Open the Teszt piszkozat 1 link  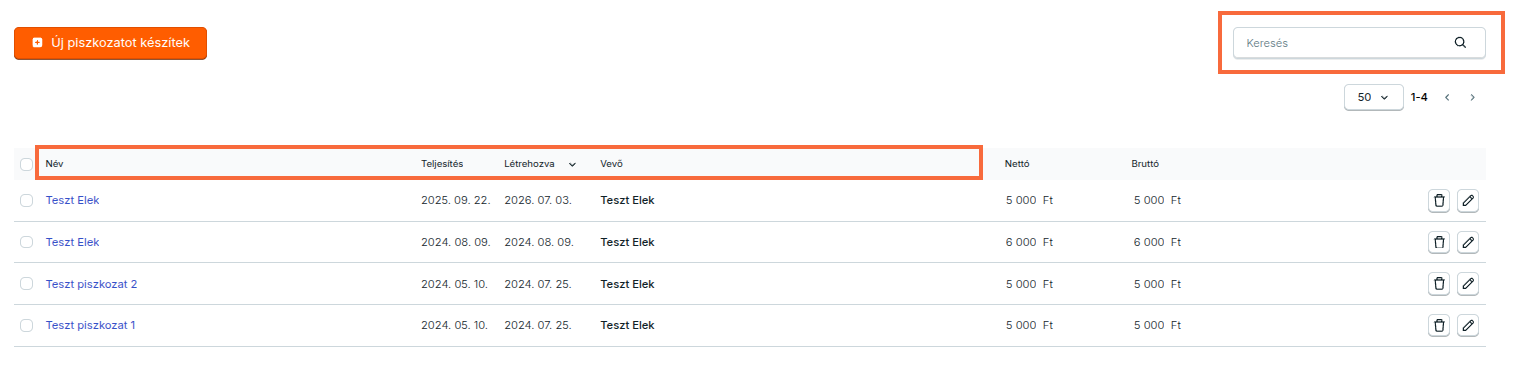[x=90, y=326]
